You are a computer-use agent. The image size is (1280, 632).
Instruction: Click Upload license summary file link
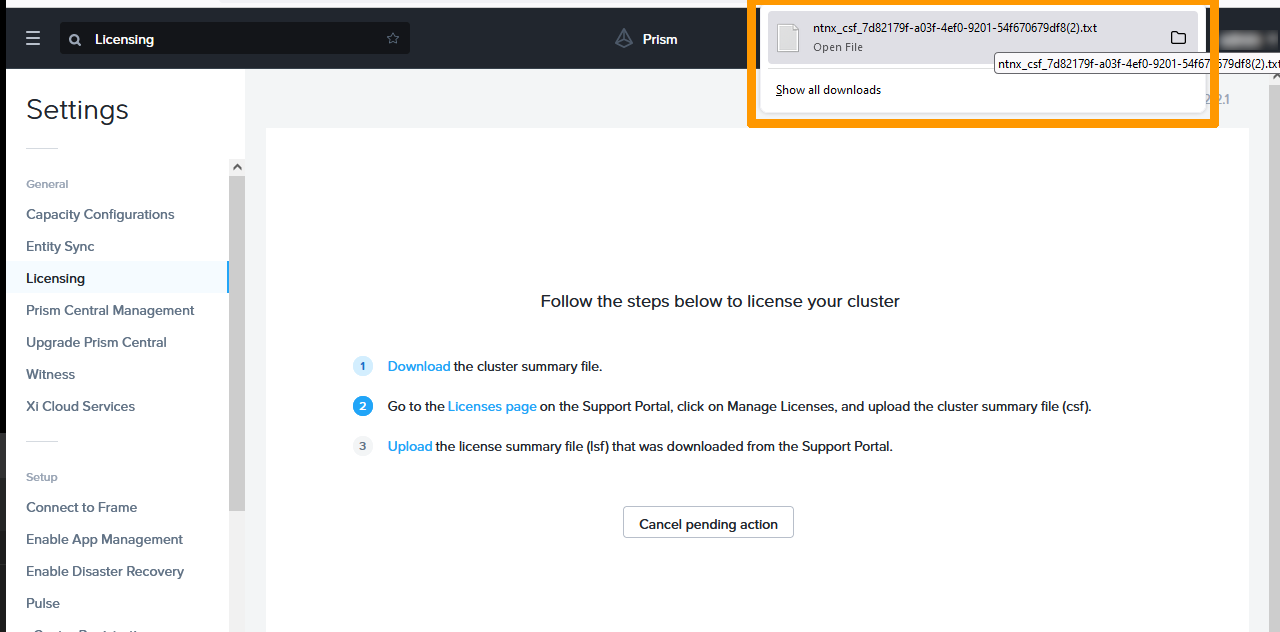(410, 446)
